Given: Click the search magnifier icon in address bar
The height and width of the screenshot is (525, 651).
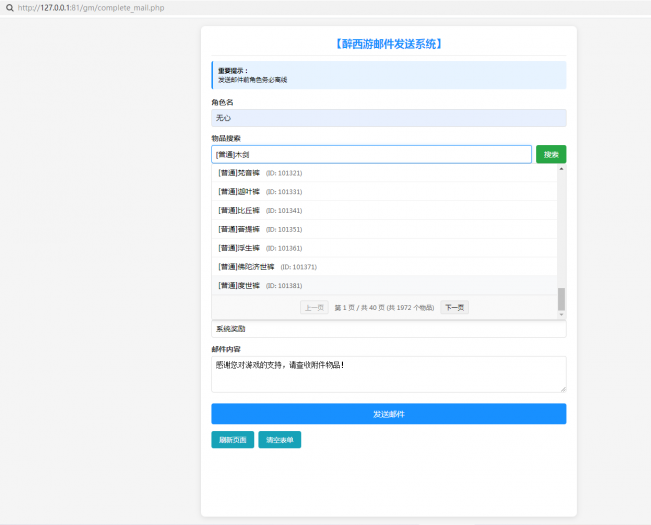Looking at the screenshot, I should pyautogui.click(x=9, y=8).
